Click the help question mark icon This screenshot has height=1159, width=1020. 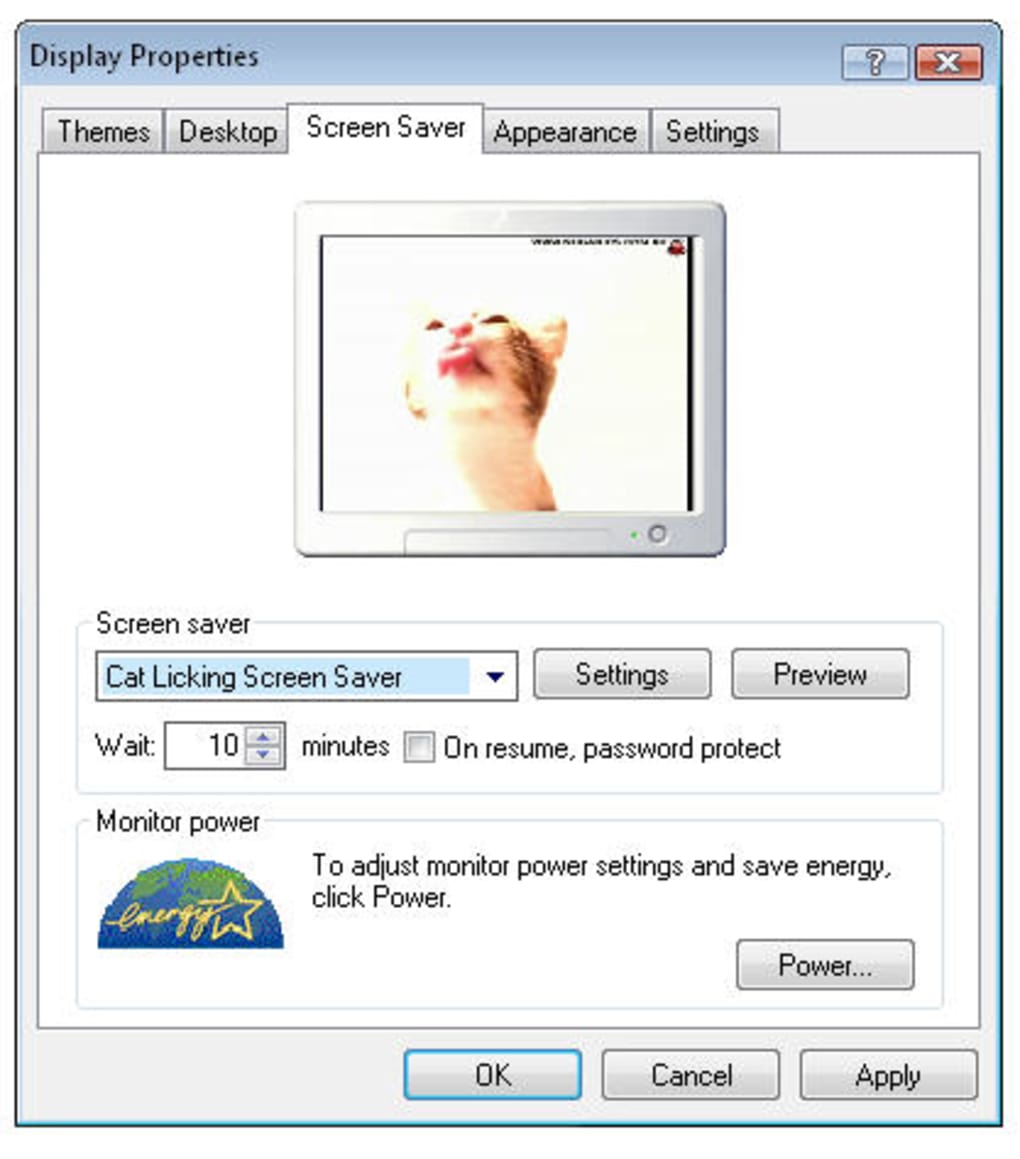point(875,62)
